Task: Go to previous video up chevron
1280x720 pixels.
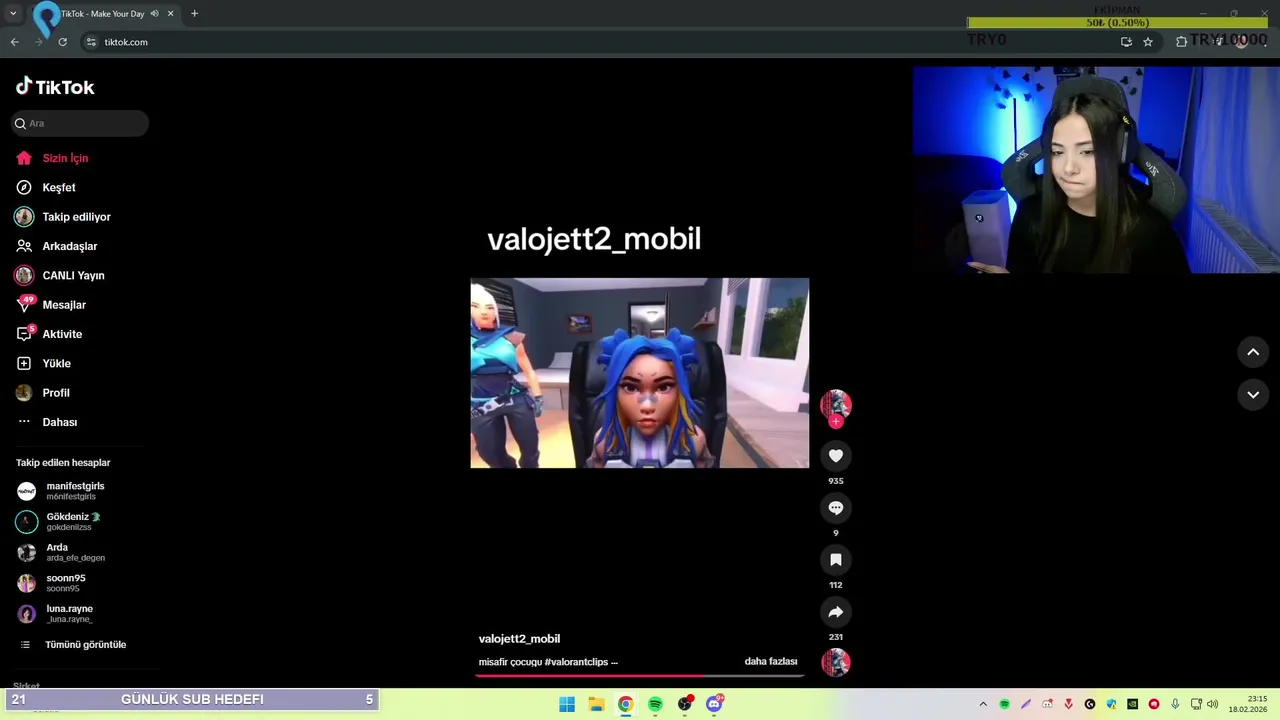Action: [1253, 352]
